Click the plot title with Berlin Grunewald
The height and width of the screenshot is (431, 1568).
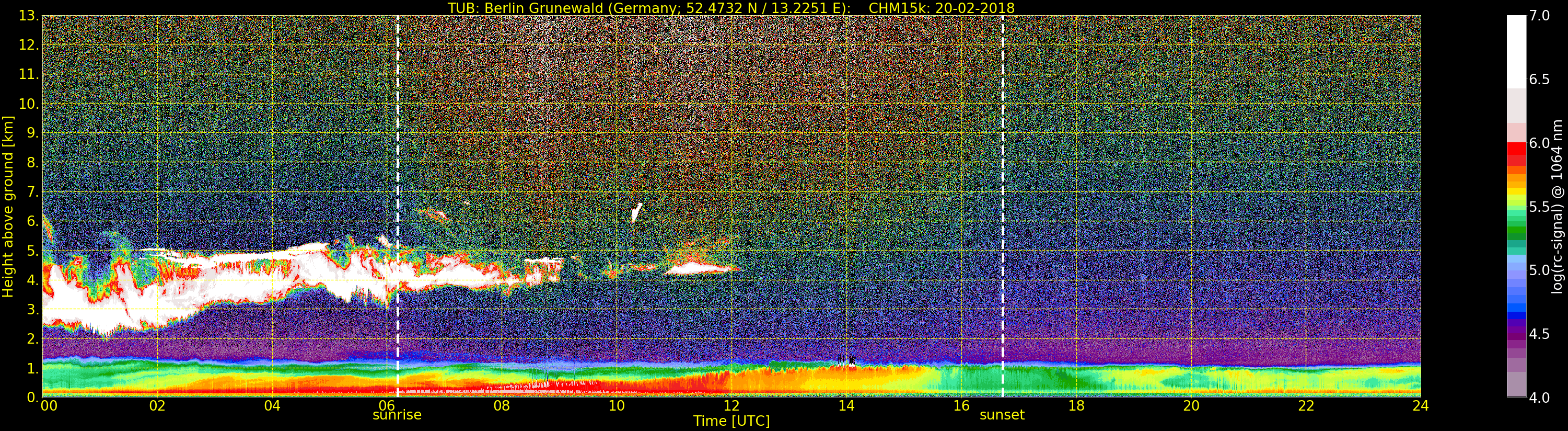[731, 8]
